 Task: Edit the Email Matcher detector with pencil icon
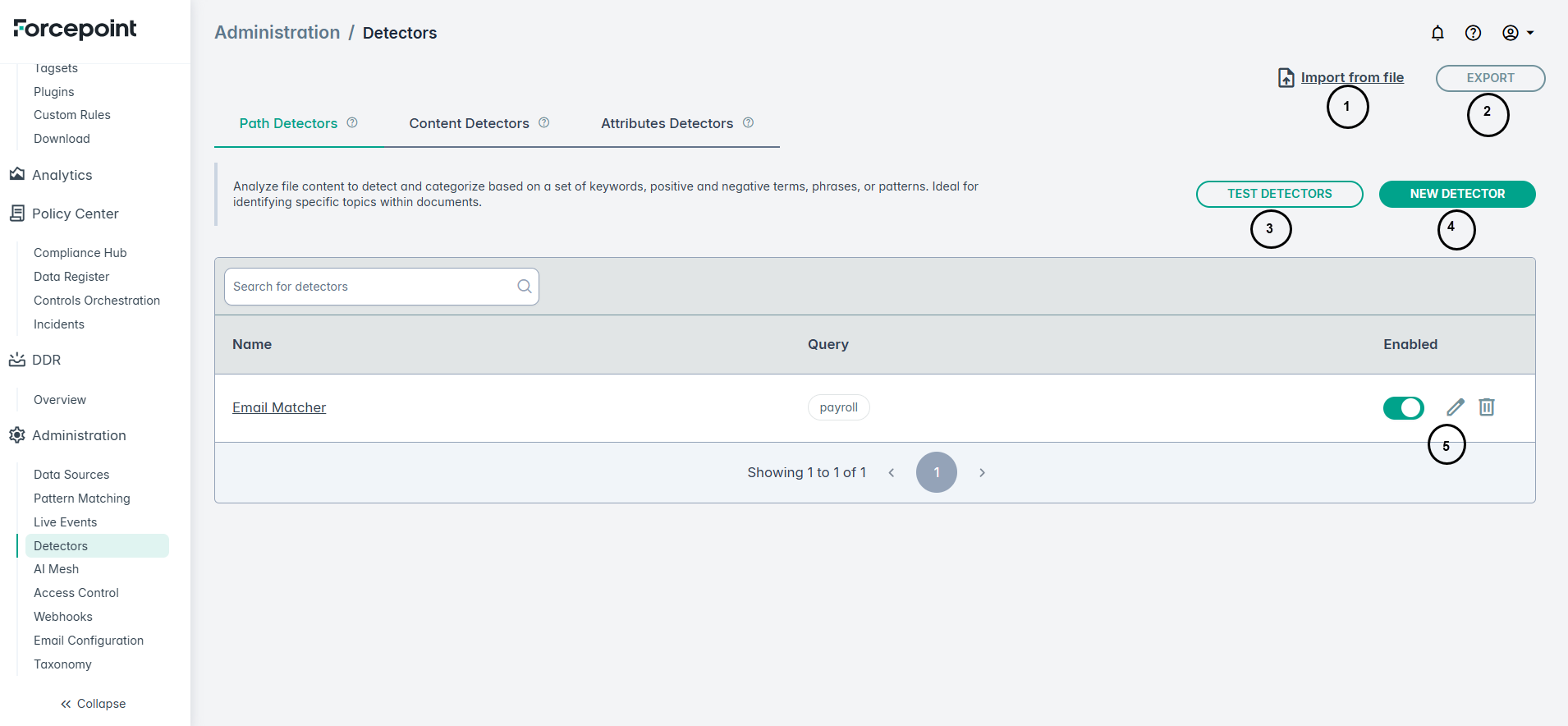pyautogui.click(x=1456, y=407)
